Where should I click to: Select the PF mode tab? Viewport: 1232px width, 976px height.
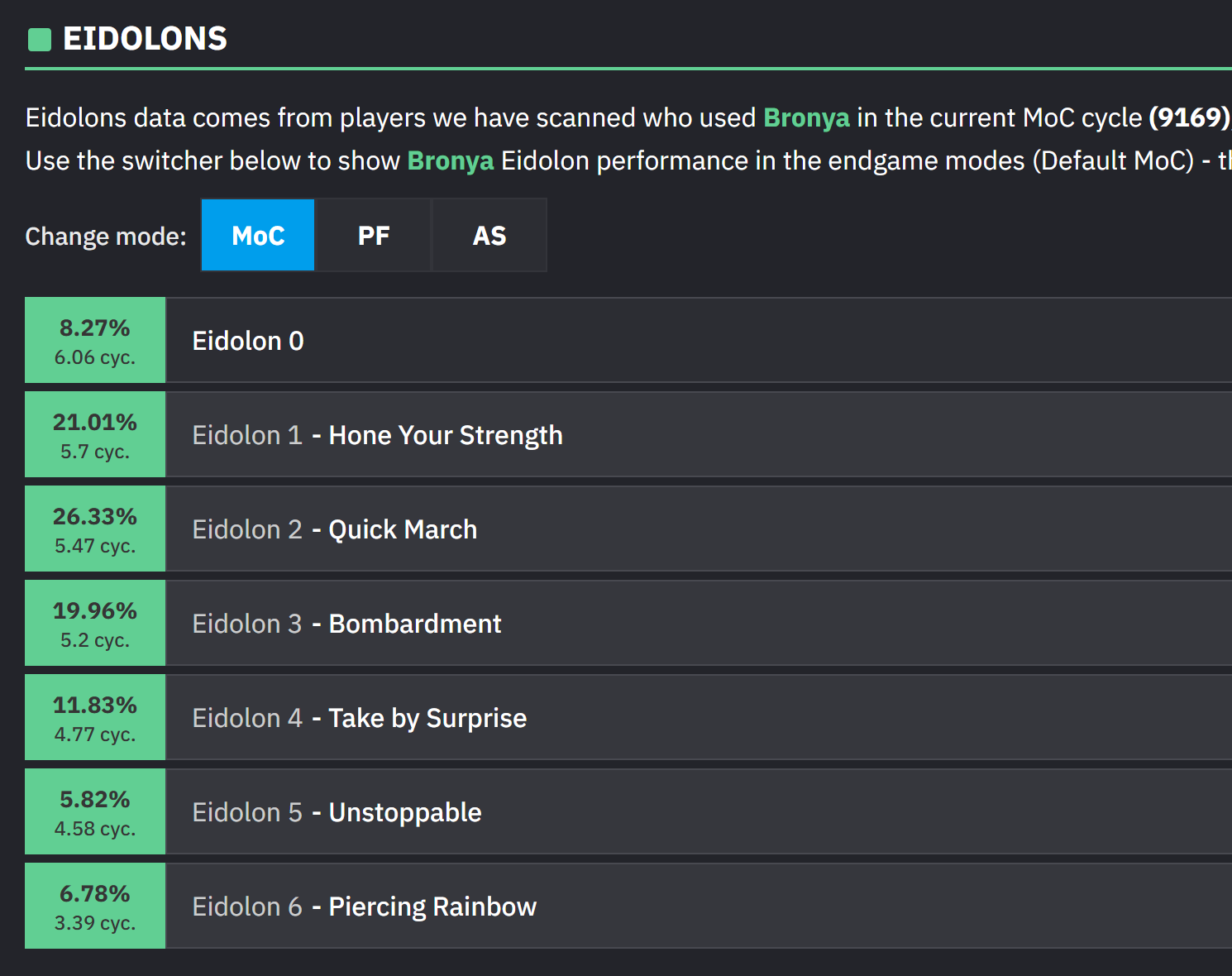374,236
